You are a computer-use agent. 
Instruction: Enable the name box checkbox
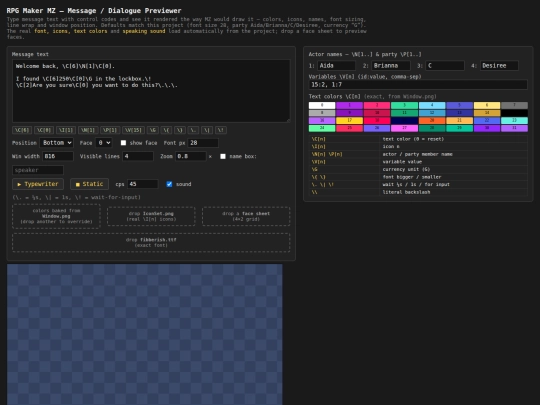coord(223,156)
